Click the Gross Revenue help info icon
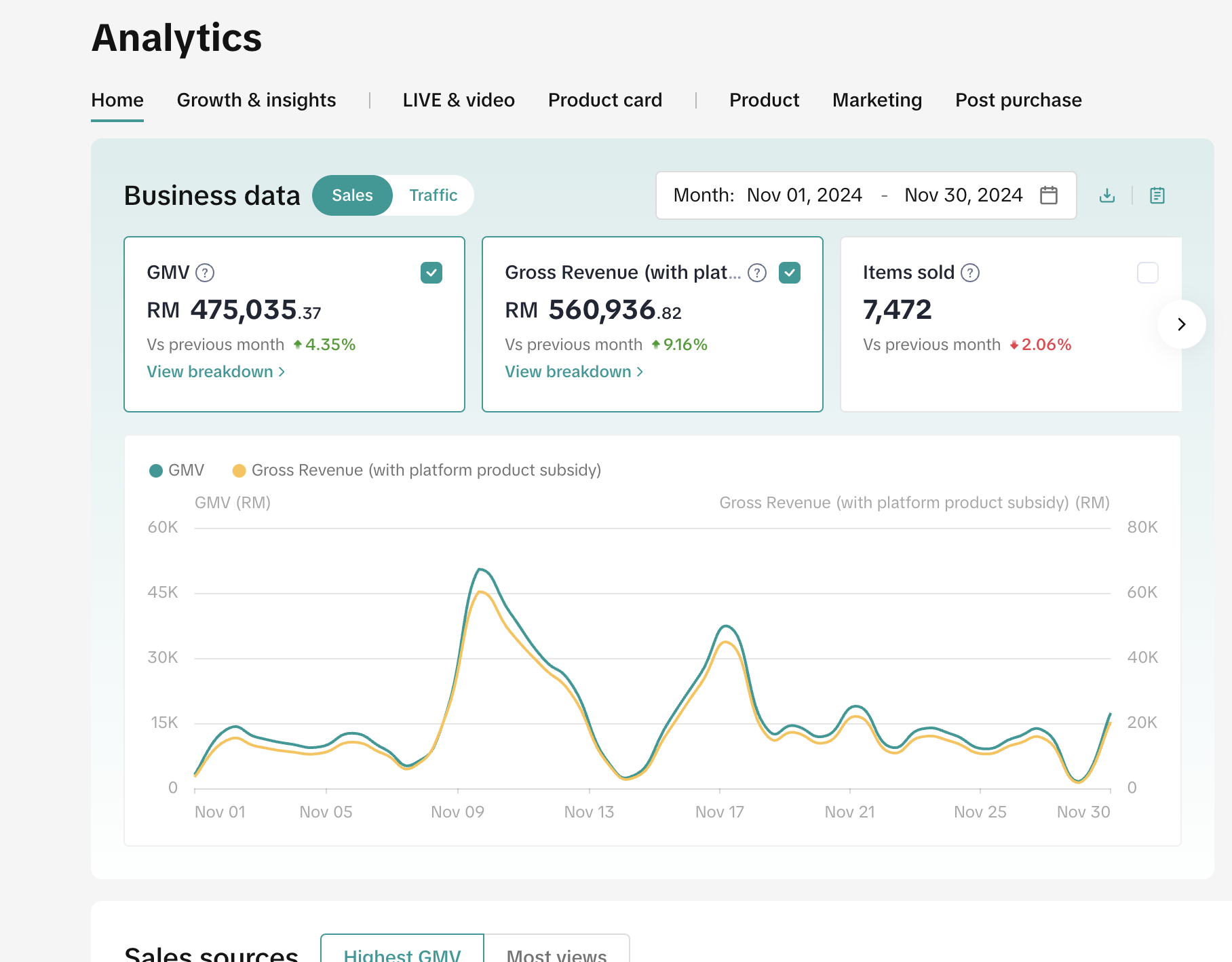The height and width of the screenshot is (962, 1232). [x=757, y=273]
